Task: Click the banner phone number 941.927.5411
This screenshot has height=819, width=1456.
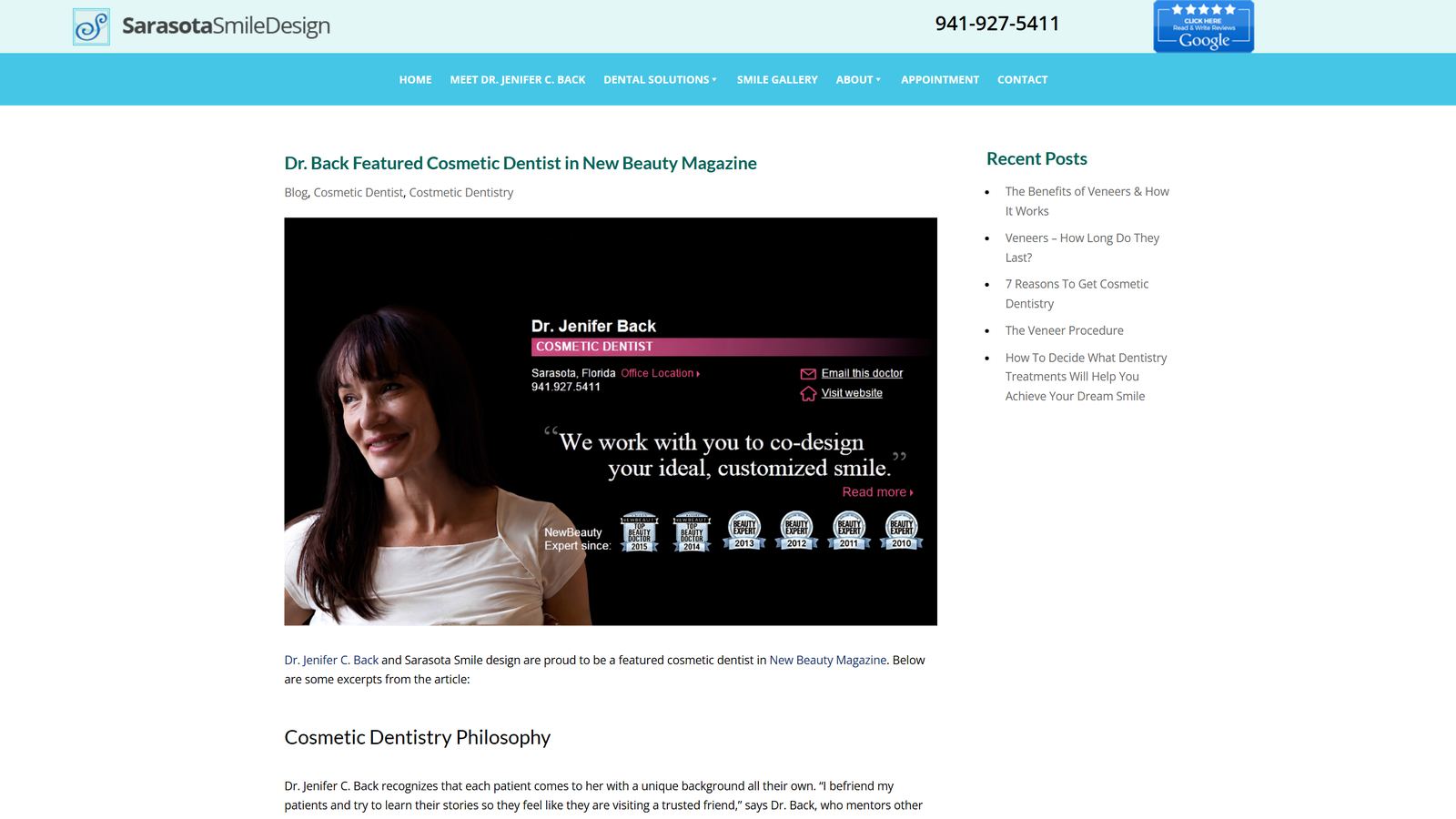Action: point(566,387)
